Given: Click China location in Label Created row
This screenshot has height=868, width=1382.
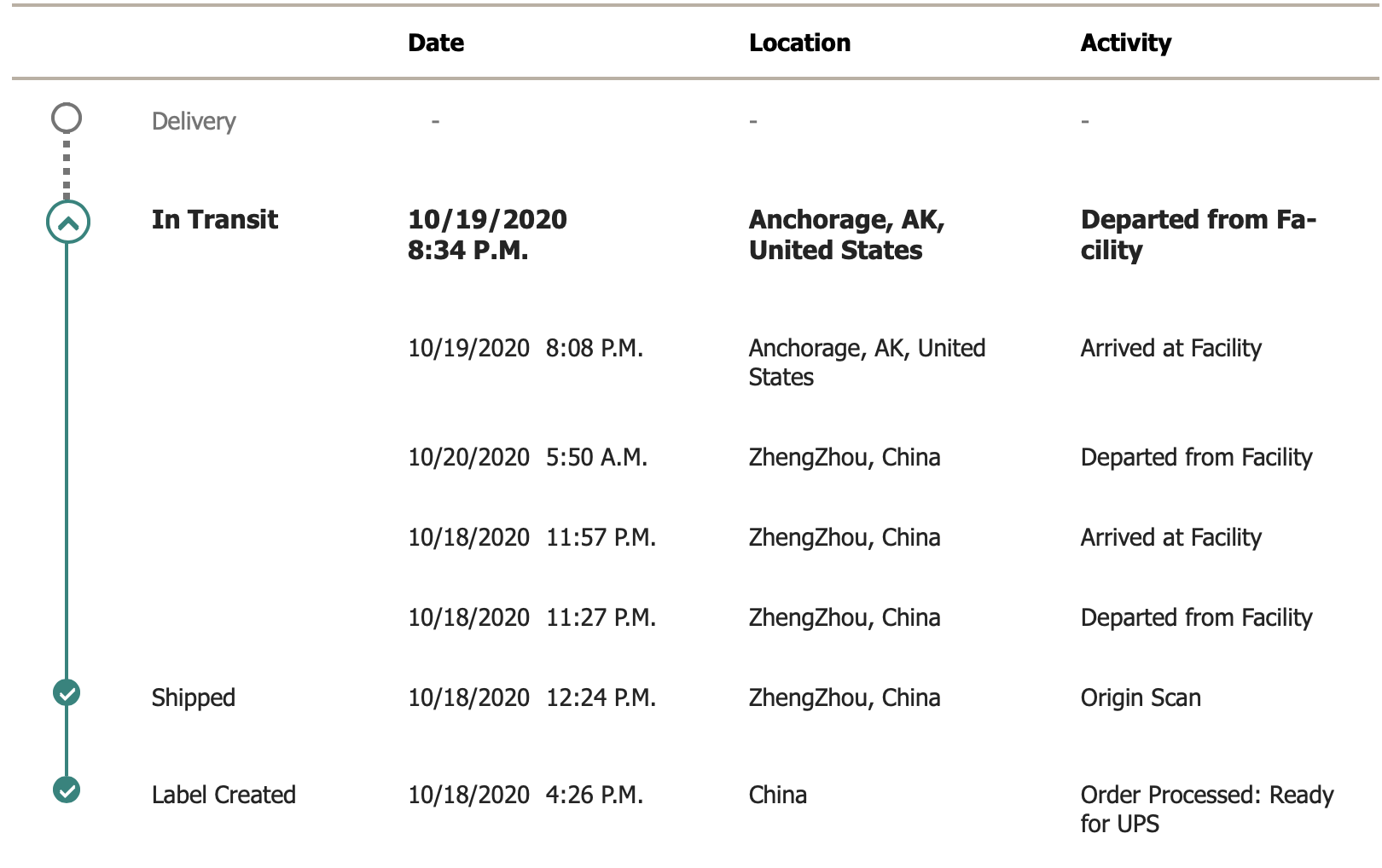Looking at the screenshot, I should [777, 795].
